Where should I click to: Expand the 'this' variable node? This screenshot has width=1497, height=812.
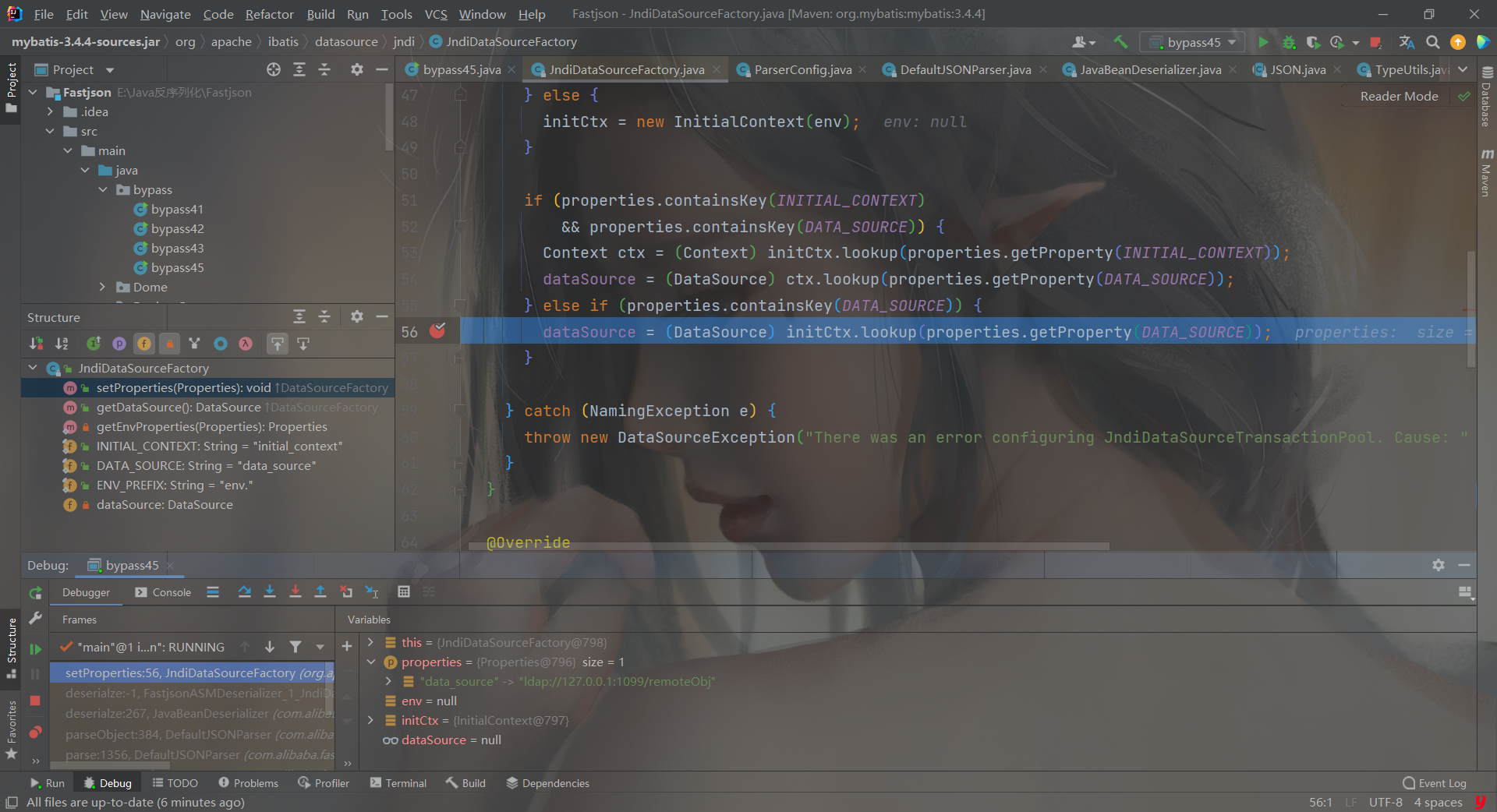[x=371, y=642]
